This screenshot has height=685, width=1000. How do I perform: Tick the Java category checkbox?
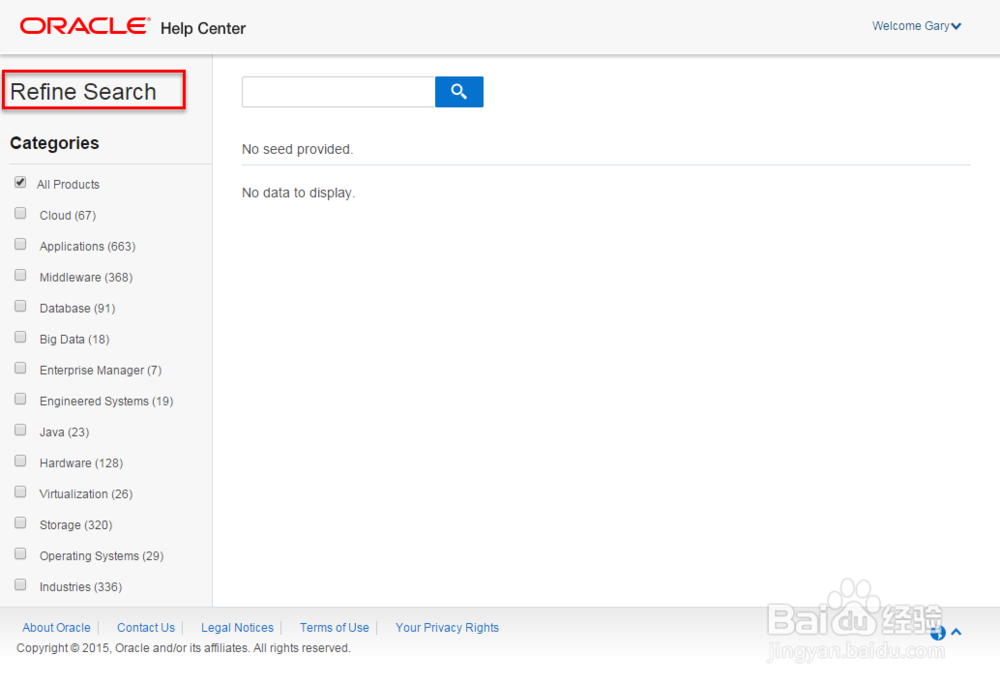[20, 431]
